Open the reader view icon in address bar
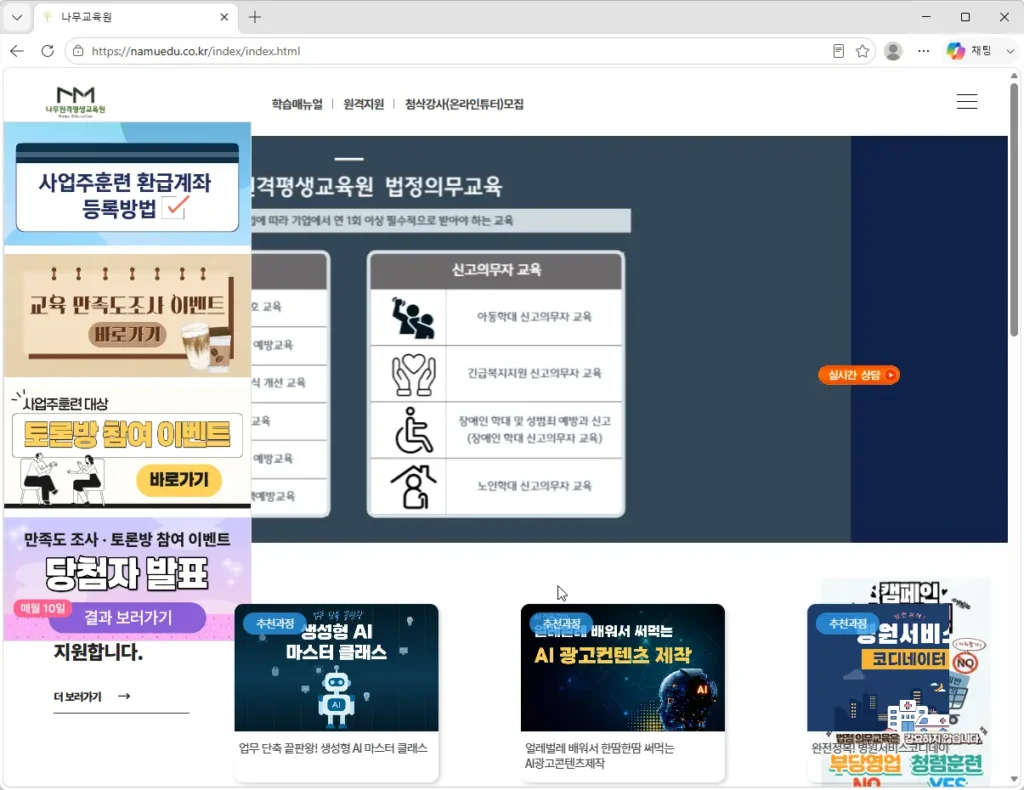The height and width of the screenshot is (790, 1024). coord(839,51)
